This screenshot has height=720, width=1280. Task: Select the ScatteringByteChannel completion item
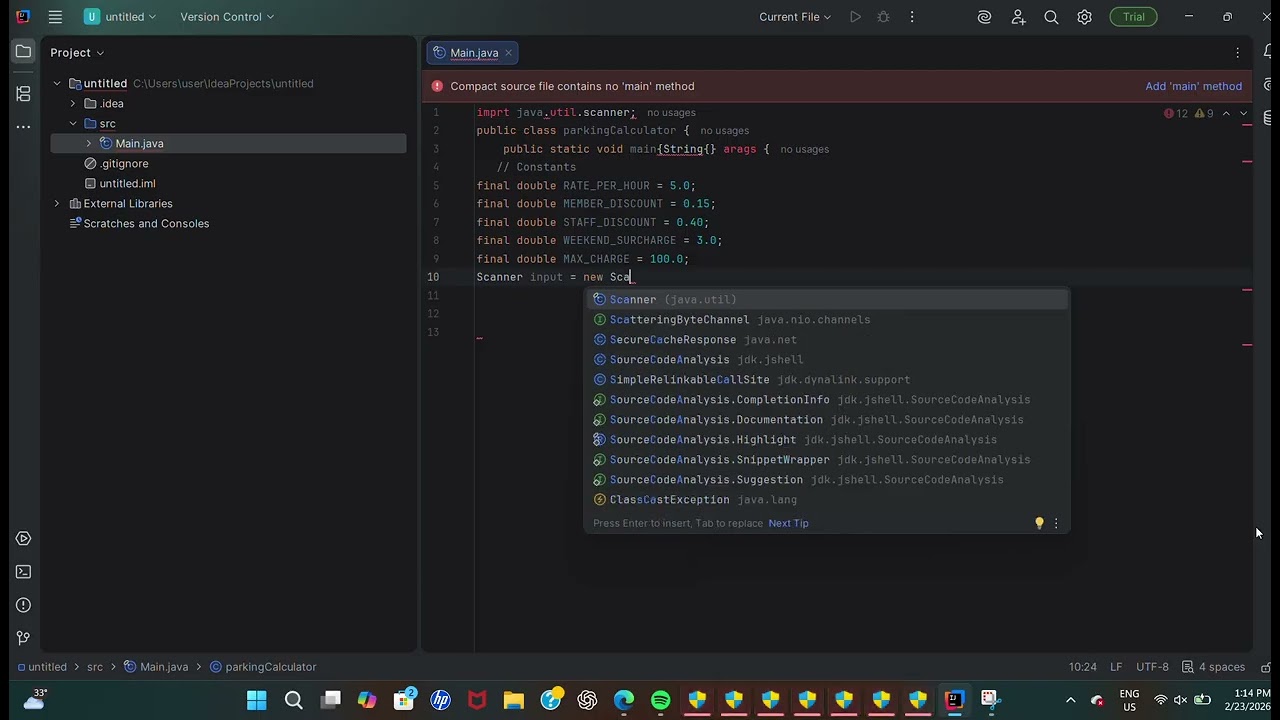pos(826,320)
